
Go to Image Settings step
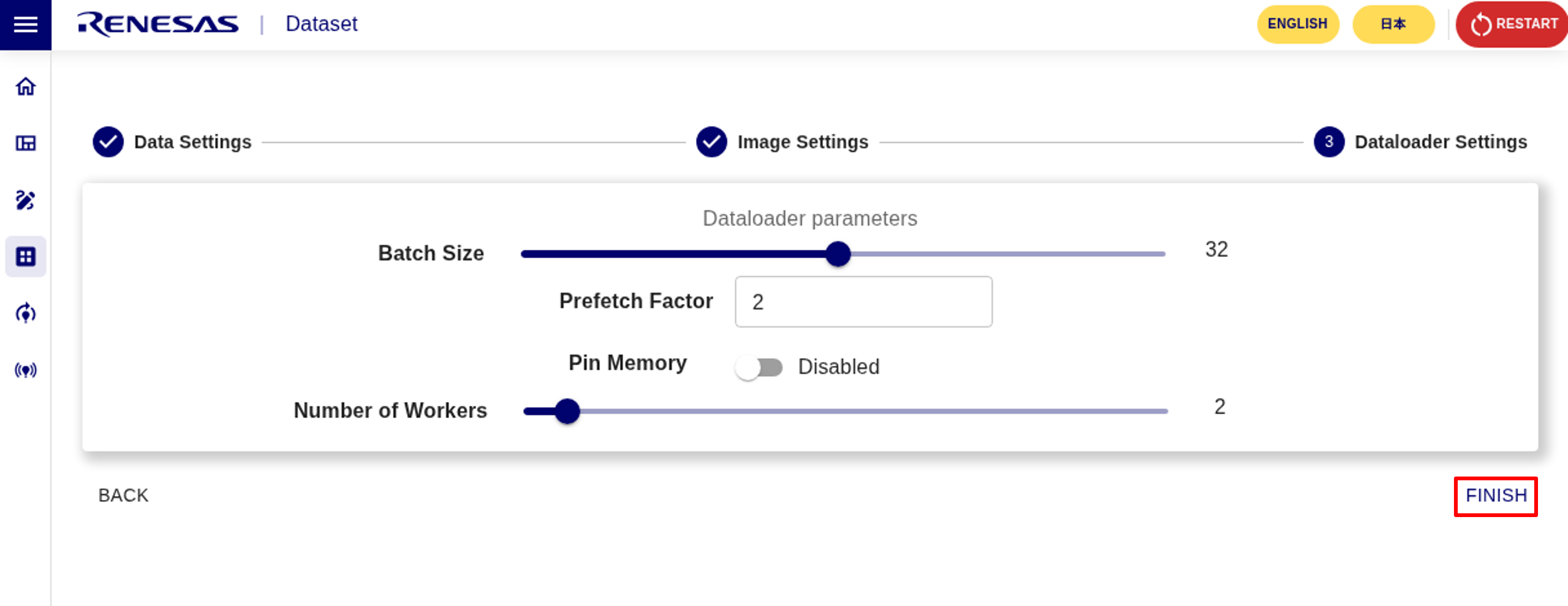(x=802, y=142)
